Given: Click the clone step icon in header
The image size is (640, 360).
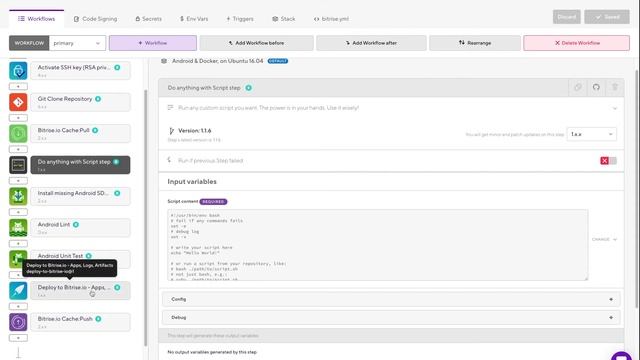Looking at the screenshot, I should (578, 87).
